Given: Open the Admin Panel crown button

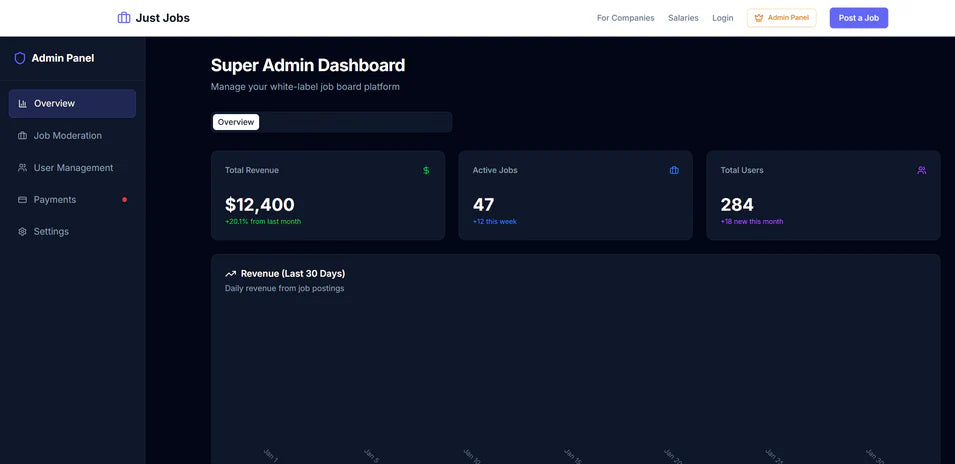Looking at the screenshot, I should point(781,18).
